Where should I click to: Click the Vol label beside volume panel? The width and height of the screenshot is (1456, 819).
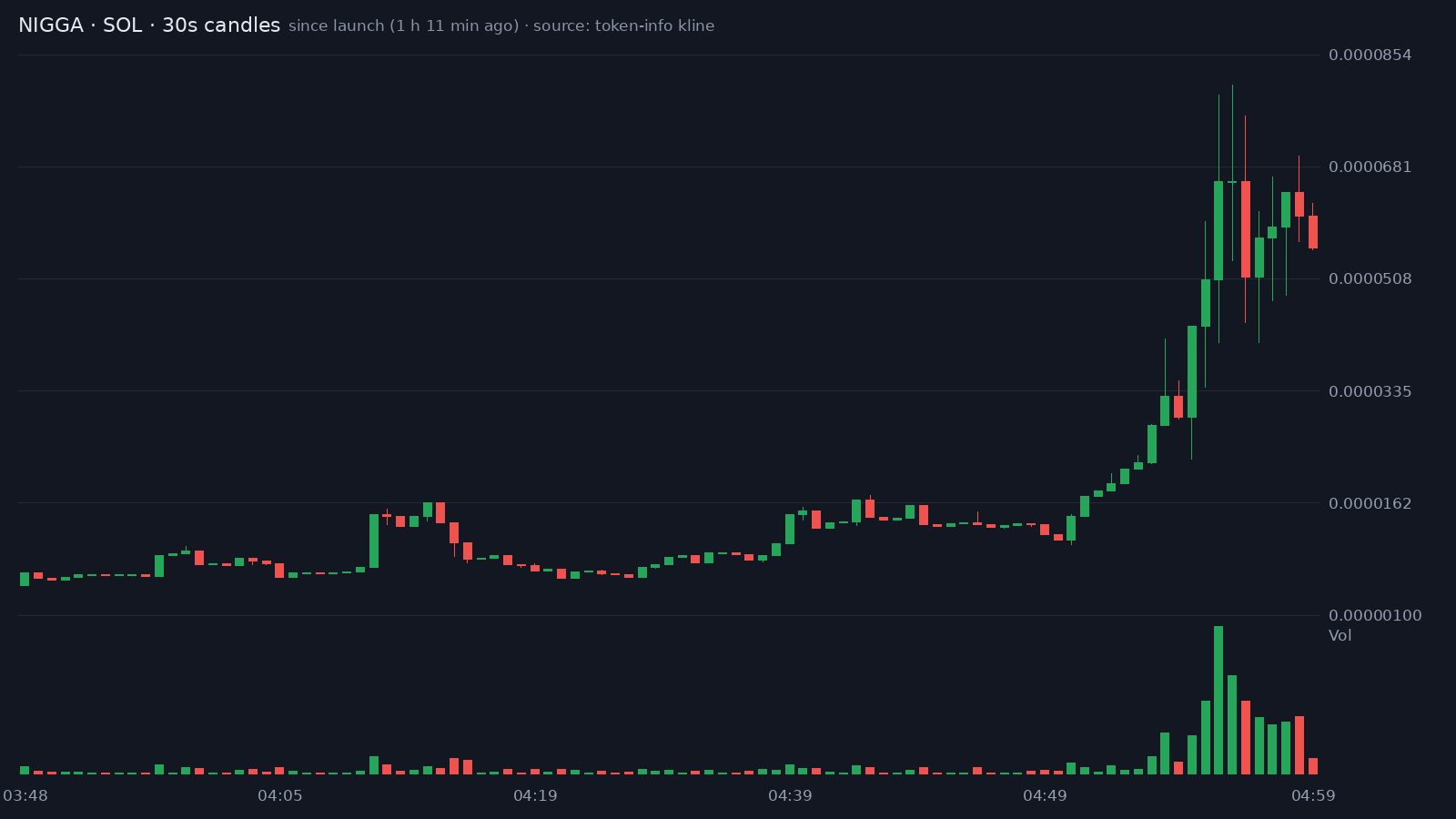[x=1340, y=635]
